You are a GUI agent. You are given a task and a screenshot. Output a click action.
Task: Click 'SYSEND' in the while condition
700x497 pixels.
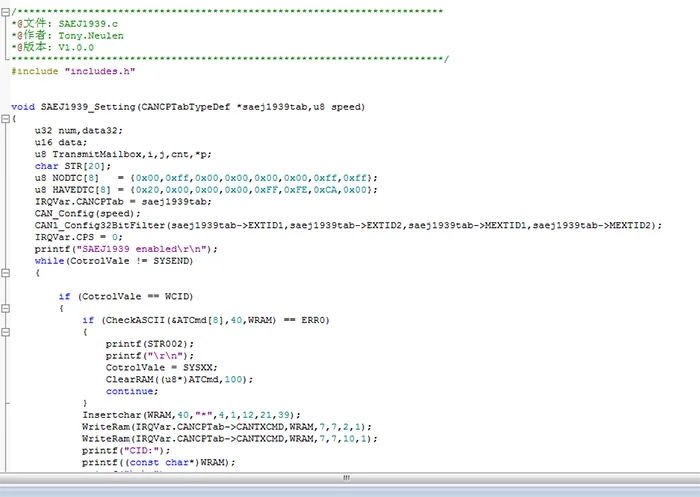[171, 261]
